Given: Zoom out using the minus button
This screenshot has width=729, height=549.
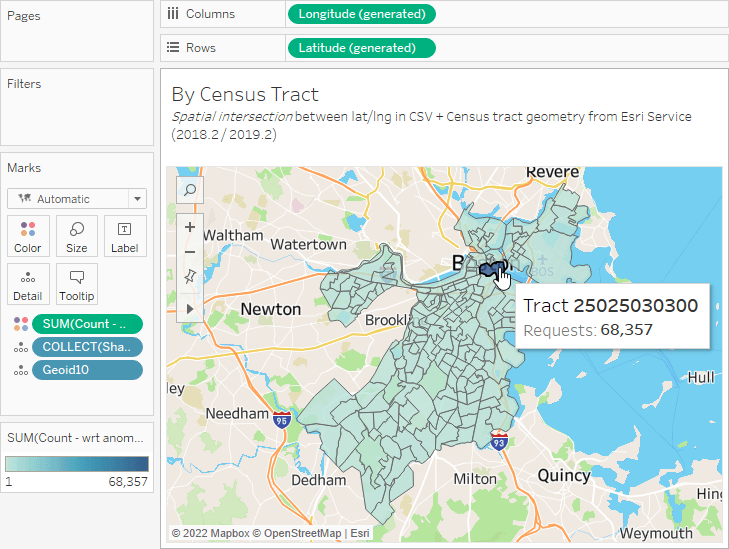Looking at the screenshot, I should click(x=190, y=252).
